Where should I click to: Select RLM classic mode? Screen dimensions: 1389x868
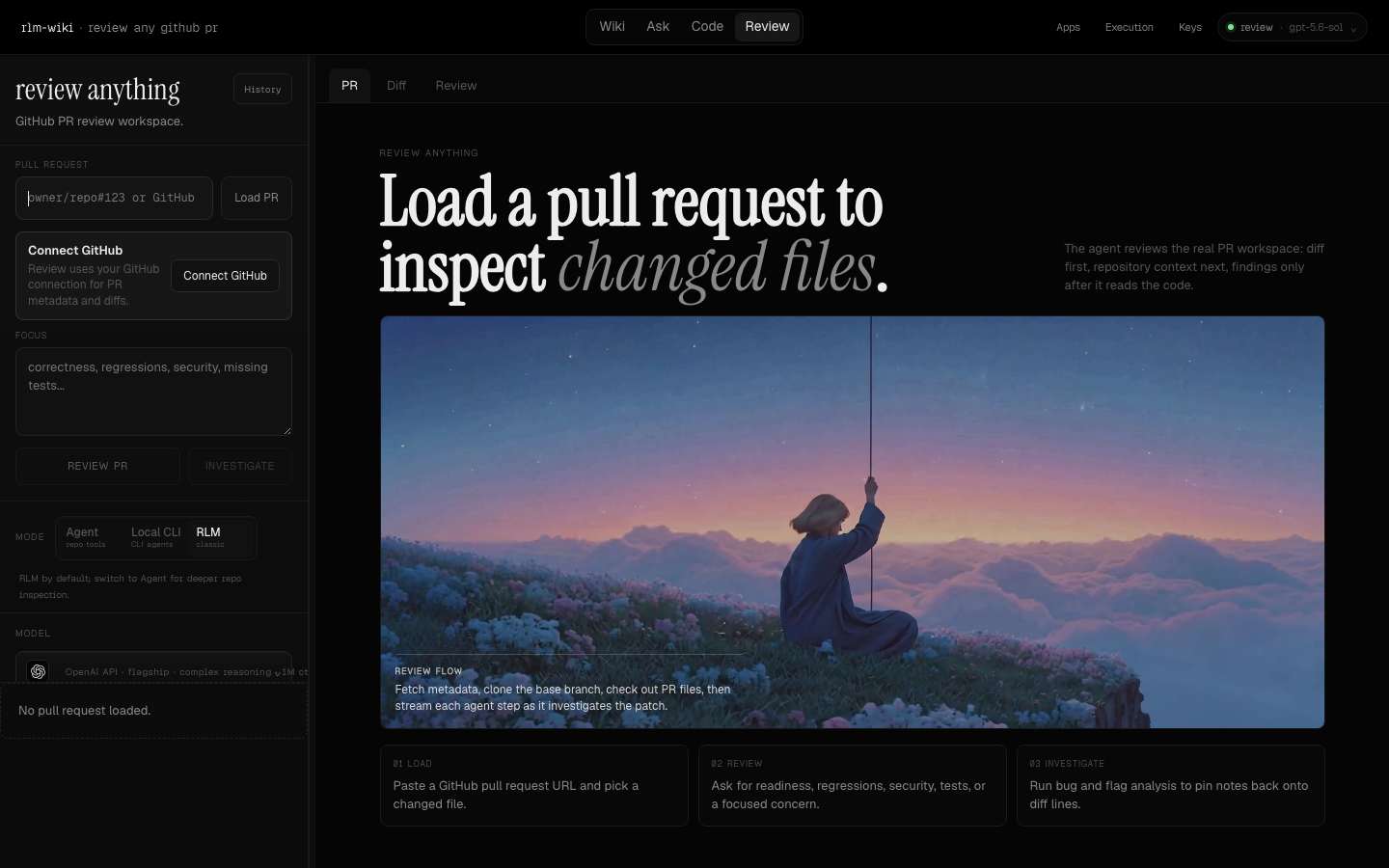tap(210, 537)
